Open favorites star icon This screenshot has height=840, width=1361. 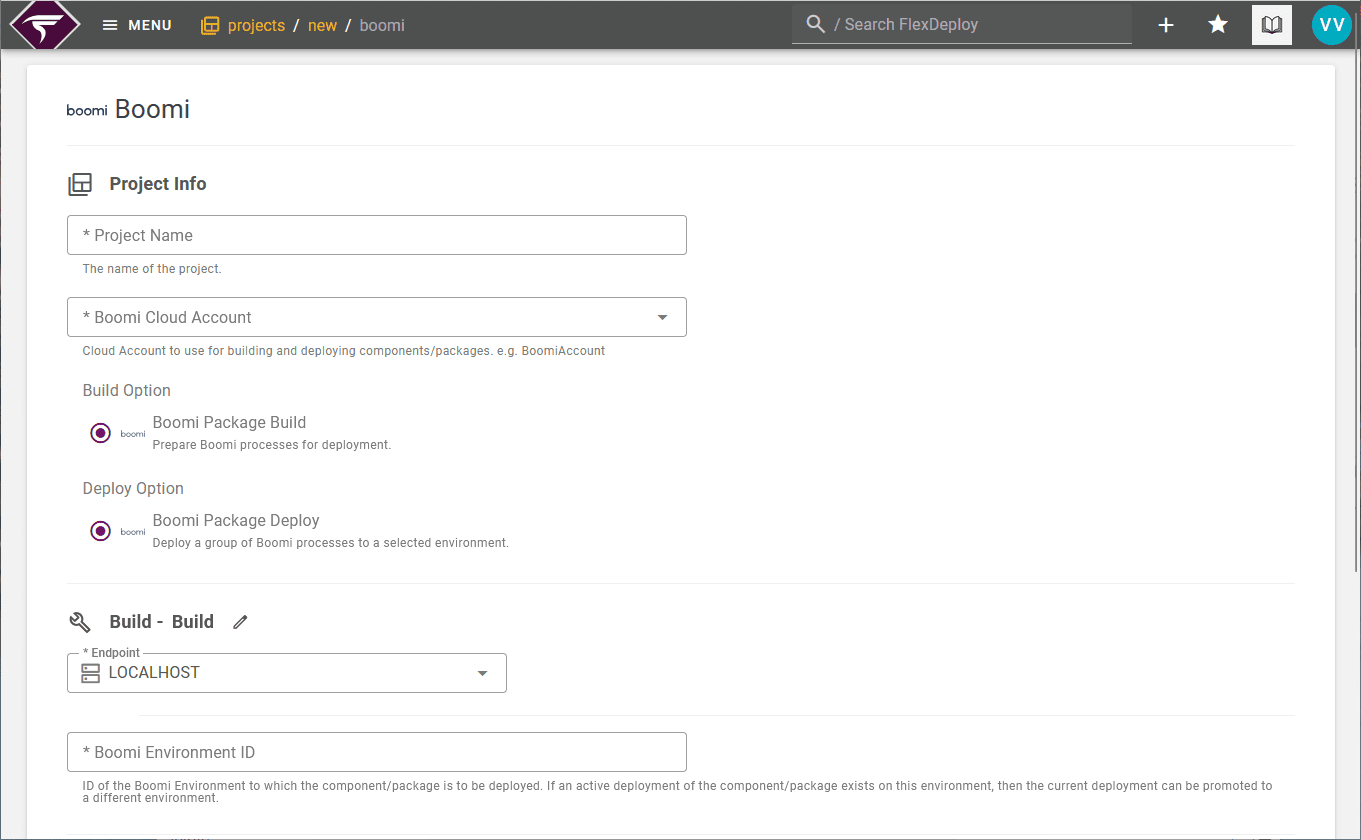click(1218, 25)
